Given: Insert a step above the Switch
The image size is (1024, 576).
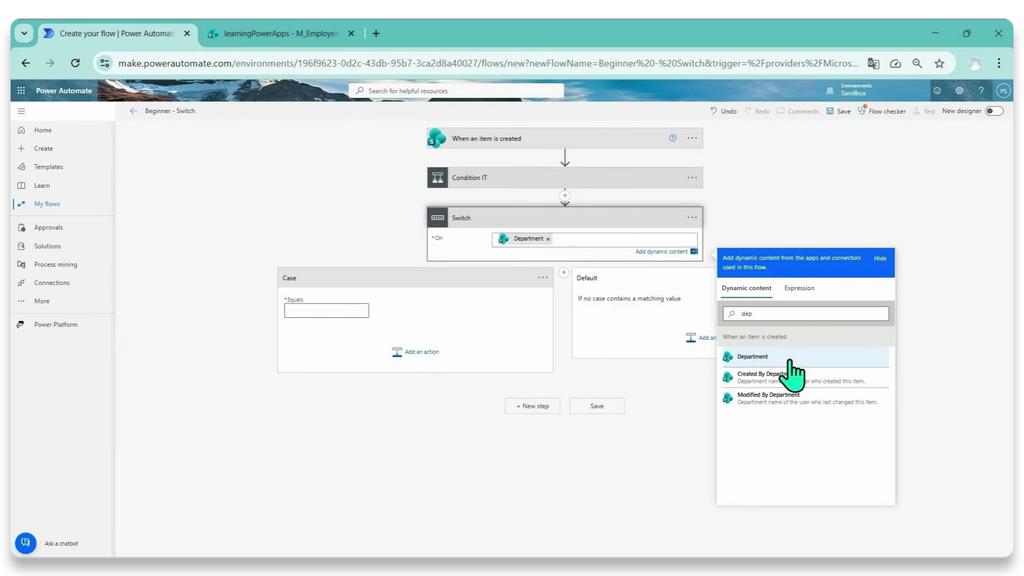Looking at the screenshot, I should point(565,195).
